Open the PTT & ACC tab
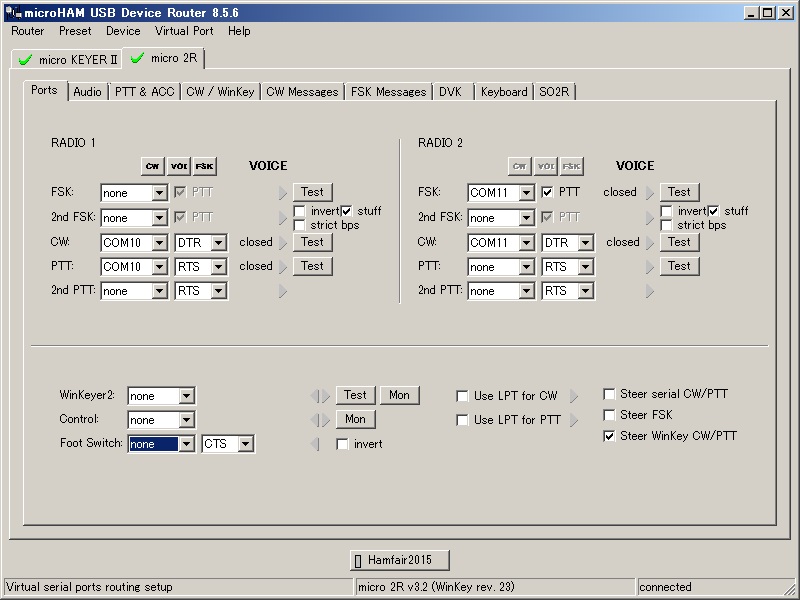Screen dimensions: 800x600 pos(144,92)
